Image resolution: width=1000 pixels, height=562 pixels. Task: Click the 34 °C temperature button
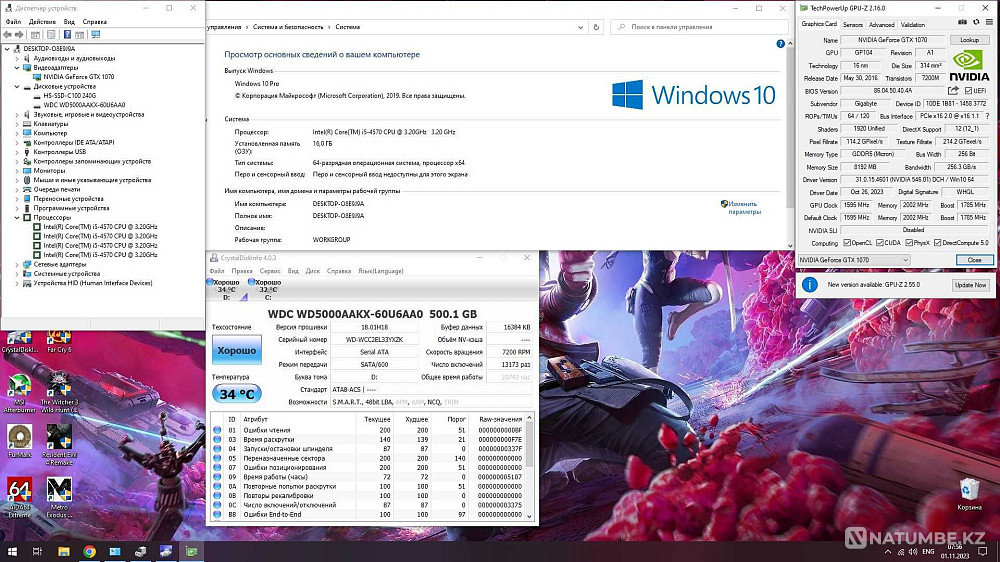(237, 394)
